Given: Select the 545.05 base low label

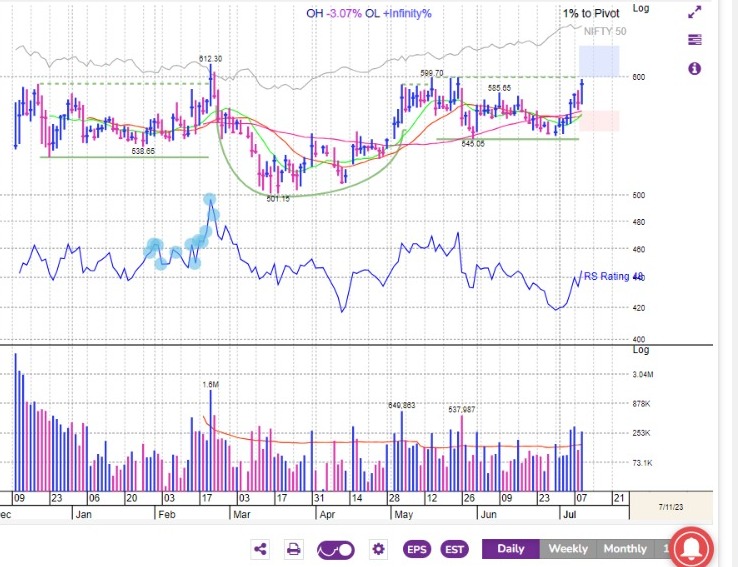Looking at the screenshot, I should (x=473, y=144).
